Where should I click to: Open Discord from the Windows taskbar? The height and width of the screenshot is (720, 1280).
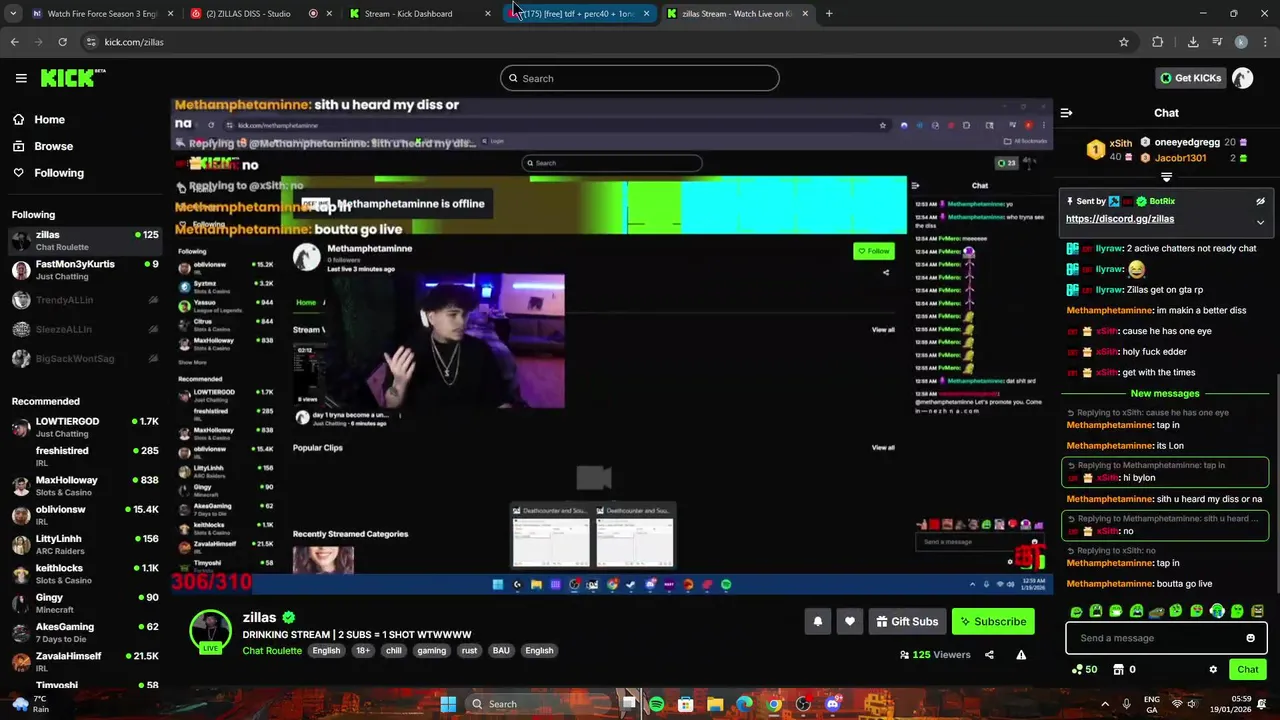coord(832,704)
